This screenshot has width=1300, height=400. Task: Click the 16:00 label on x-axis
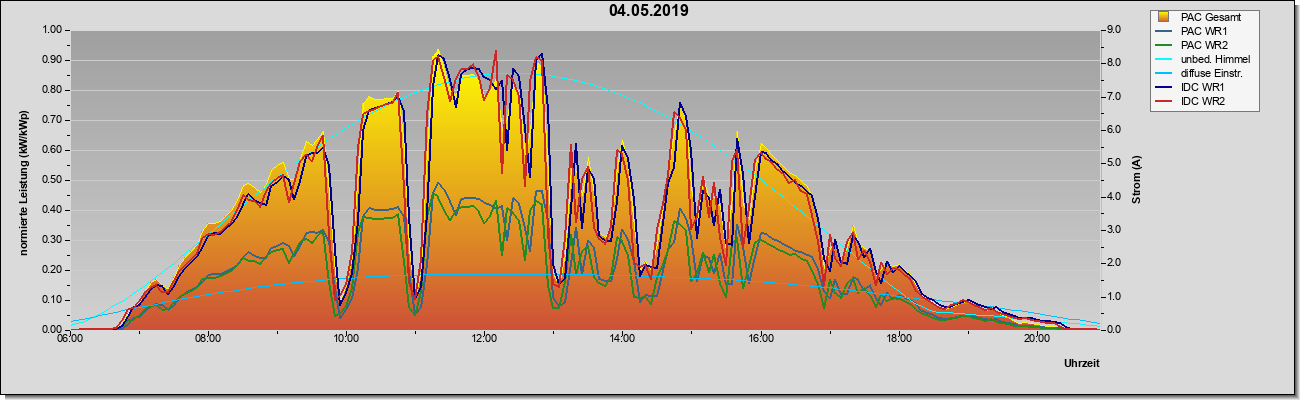click(760, 338)
